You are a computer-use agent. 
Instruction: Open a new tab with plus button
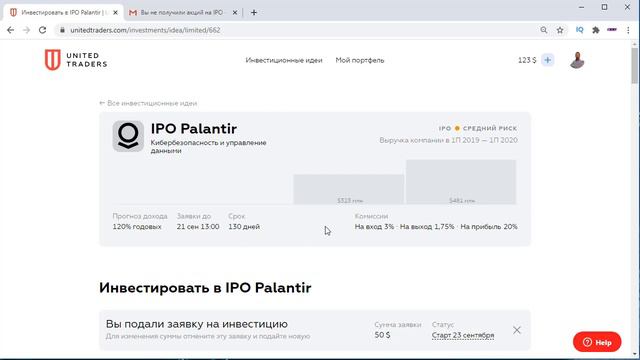[x=254, y=13]
